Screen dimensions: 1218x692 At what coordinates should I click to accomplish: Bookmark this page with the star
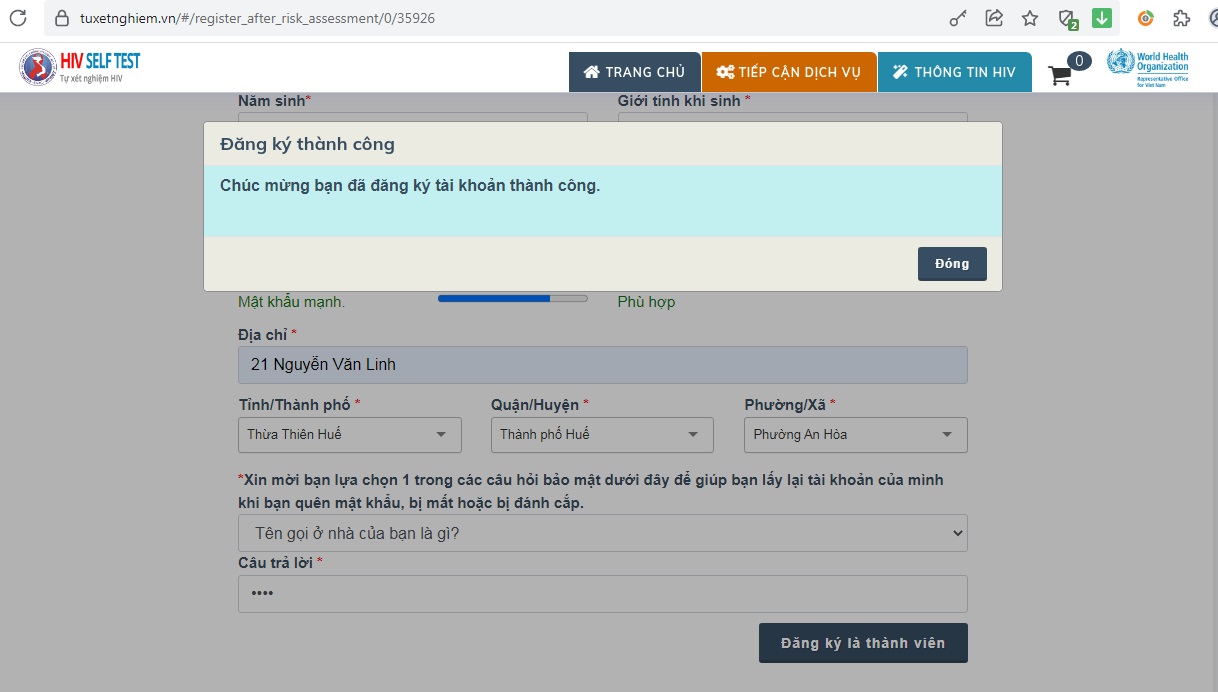coord(1030,18)
